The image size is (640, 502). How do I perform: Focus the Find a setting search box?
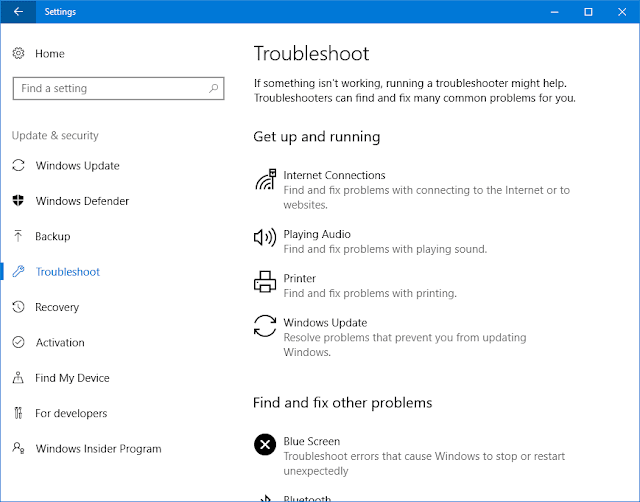[x=118, y=88]
